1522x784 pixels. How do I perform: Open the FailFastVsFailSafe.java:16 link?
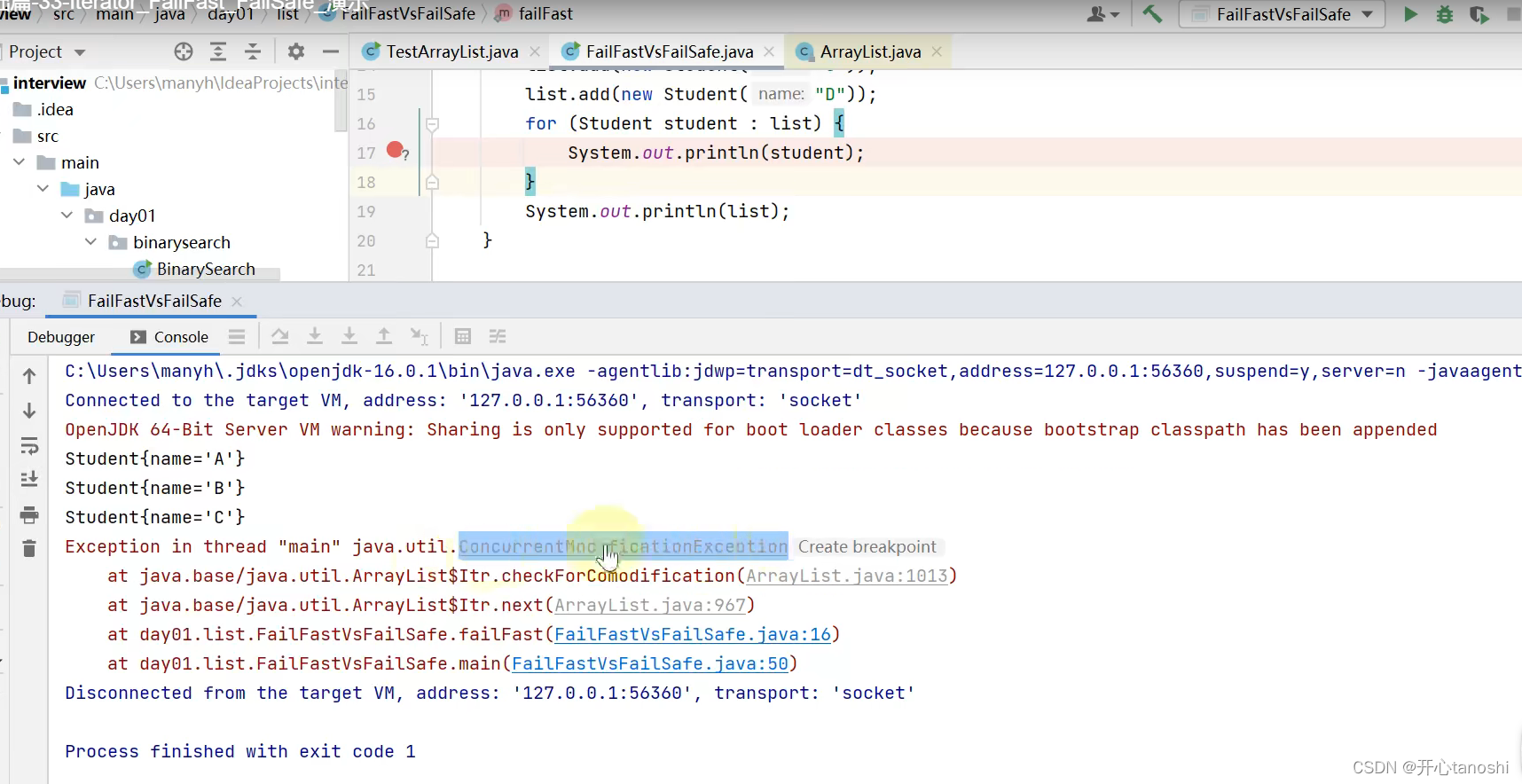(693, 634)
